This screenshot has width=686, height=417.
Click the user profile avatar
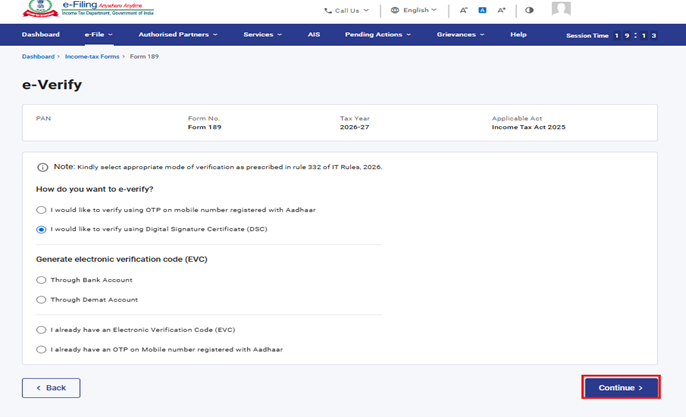561,10
